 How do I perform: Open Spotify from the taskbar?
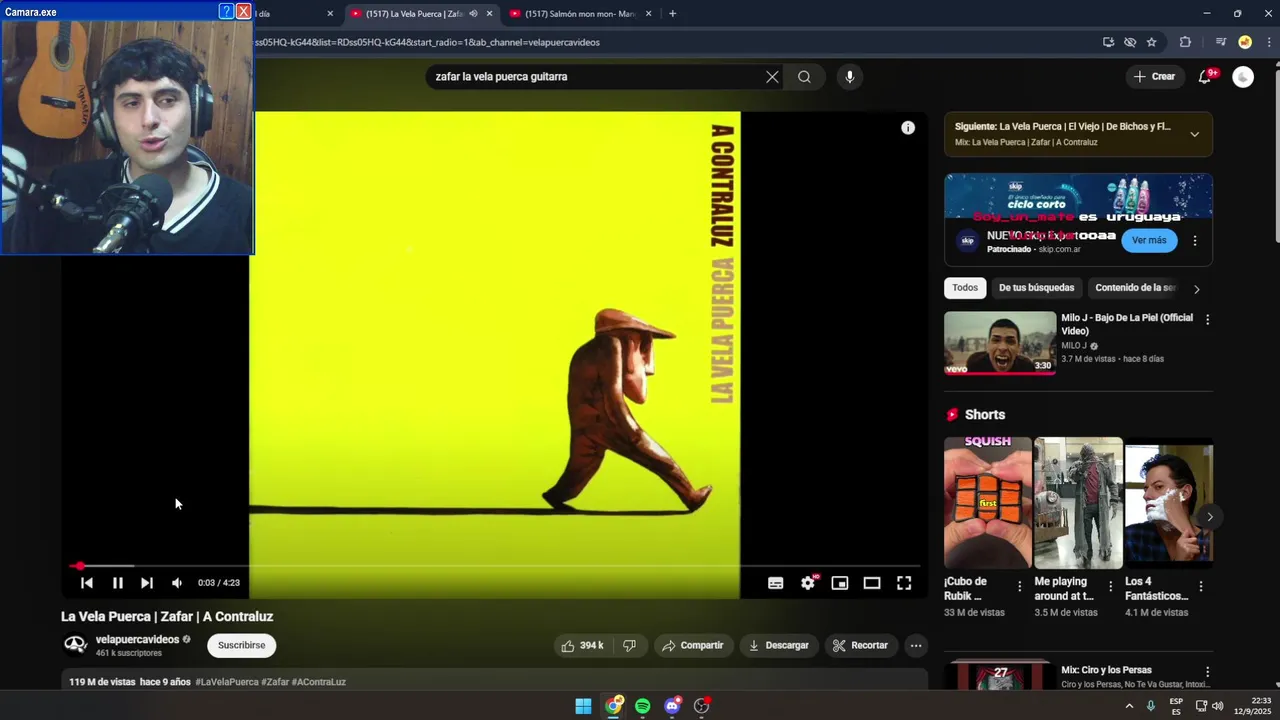[642, 706]
